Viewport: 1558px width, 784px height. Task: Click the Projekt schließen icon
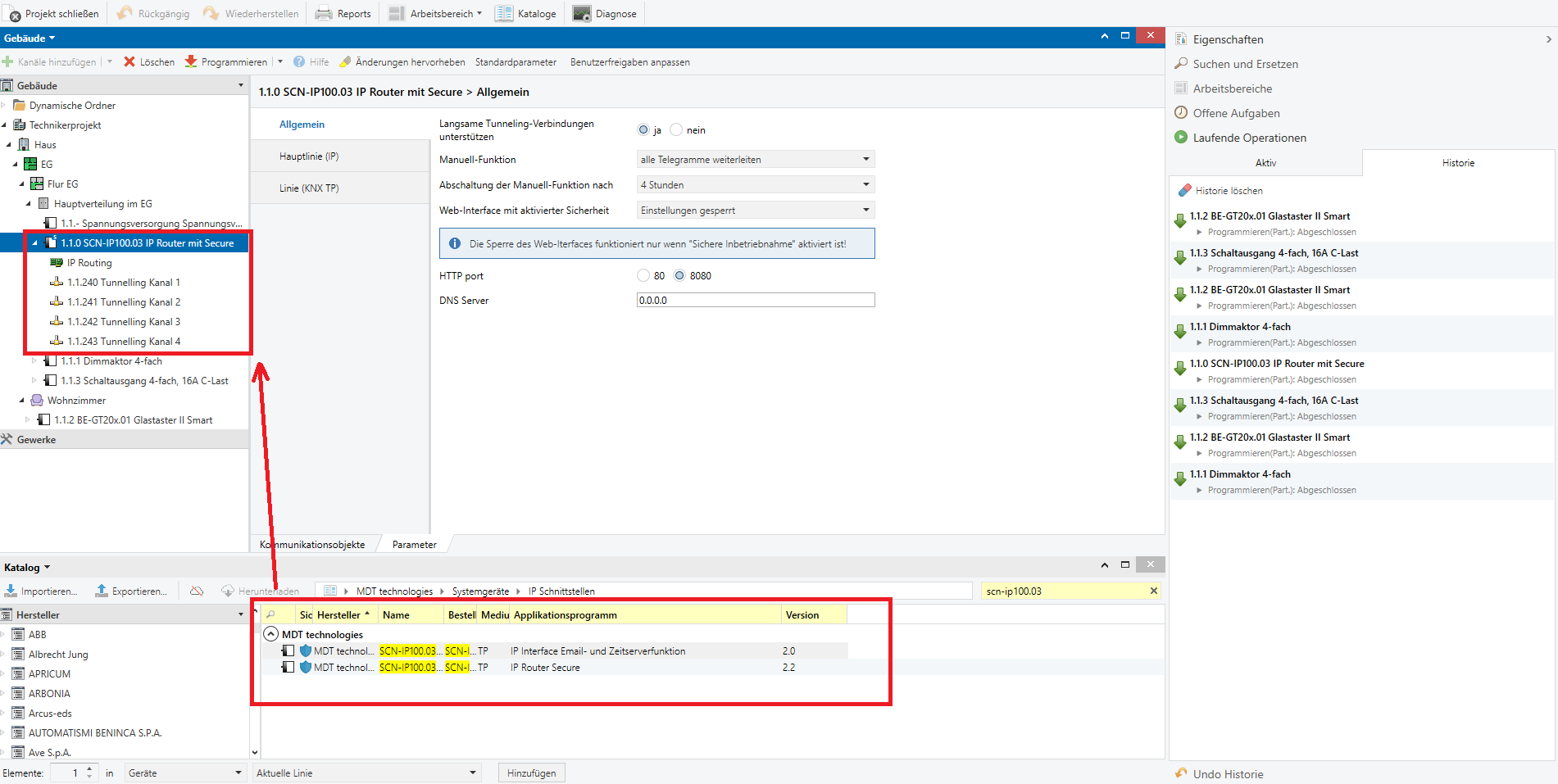pyautogui.click(x=13, y=14)
